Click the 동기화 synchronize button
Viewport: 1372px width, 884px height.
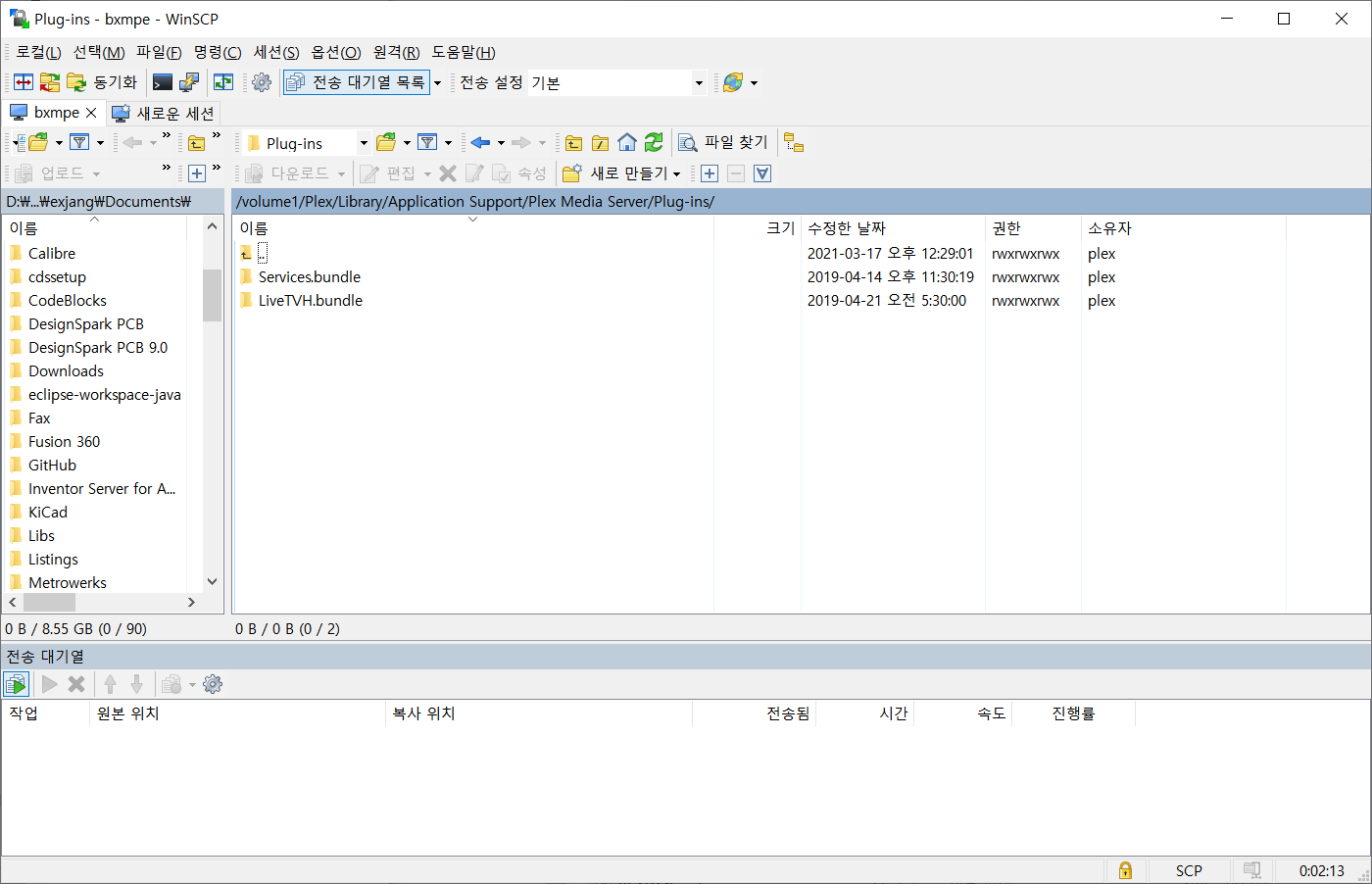[x=102, y=82]
